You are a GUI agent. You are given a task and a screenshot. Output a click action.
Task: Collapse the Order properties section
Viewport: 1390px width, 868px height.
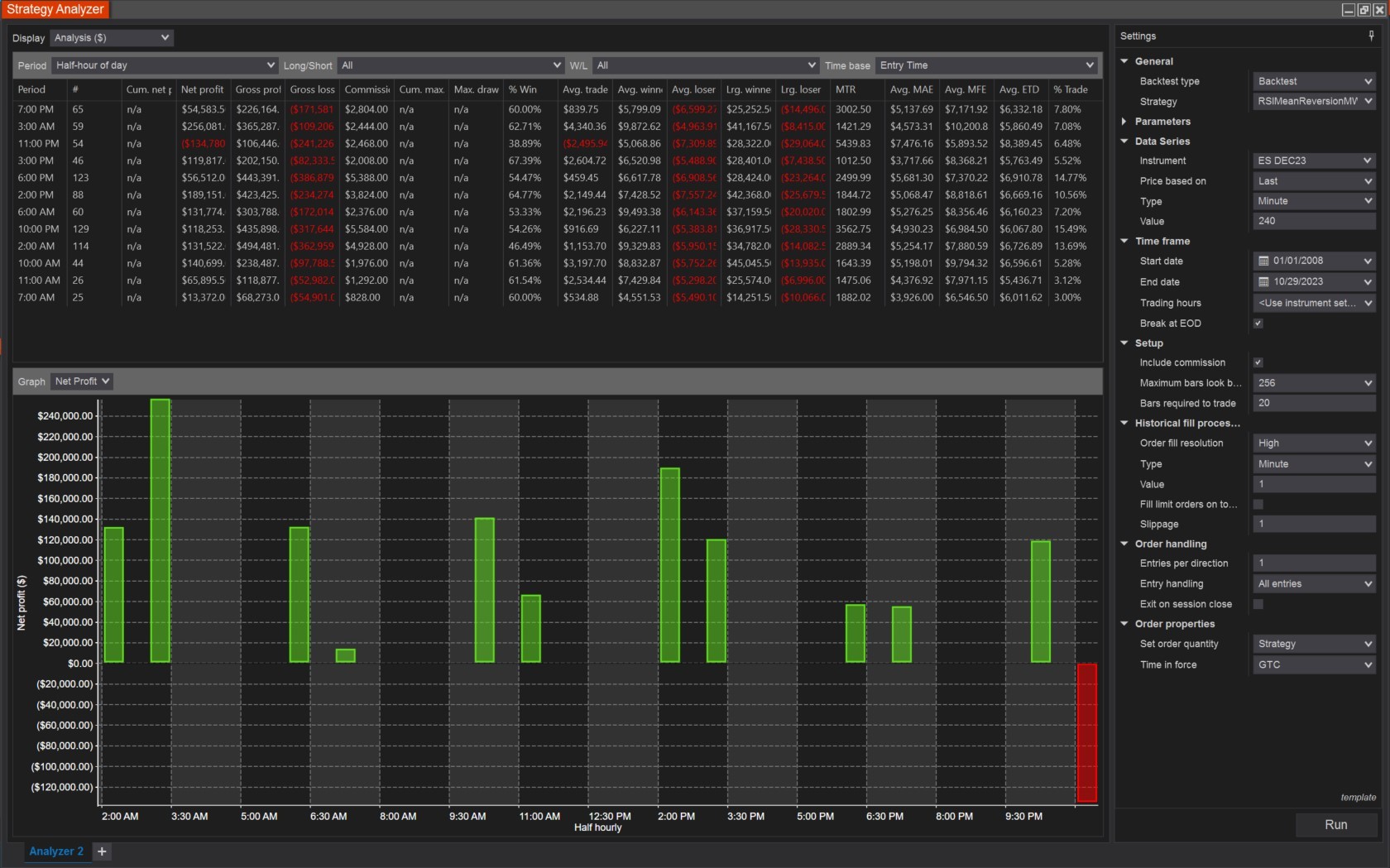click(1124, 624)
